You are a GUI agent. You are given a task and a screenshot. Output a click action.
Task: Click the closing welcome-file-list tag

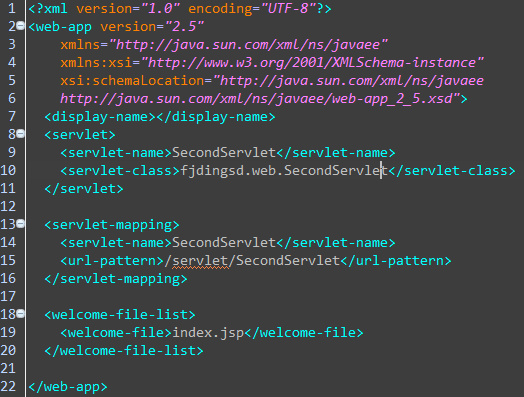(x=124, y=351)
